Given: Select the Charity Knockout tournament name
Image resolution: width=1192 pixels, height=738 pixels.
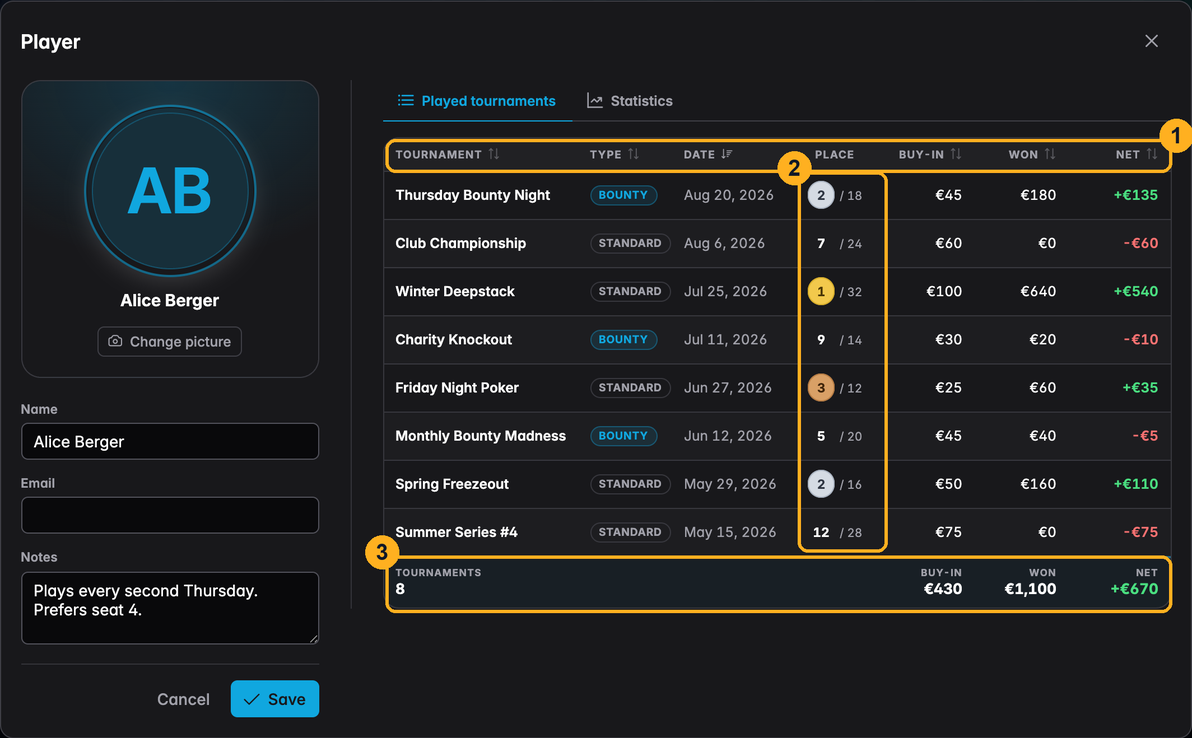Looking at the screenshot, I should 453,340.
